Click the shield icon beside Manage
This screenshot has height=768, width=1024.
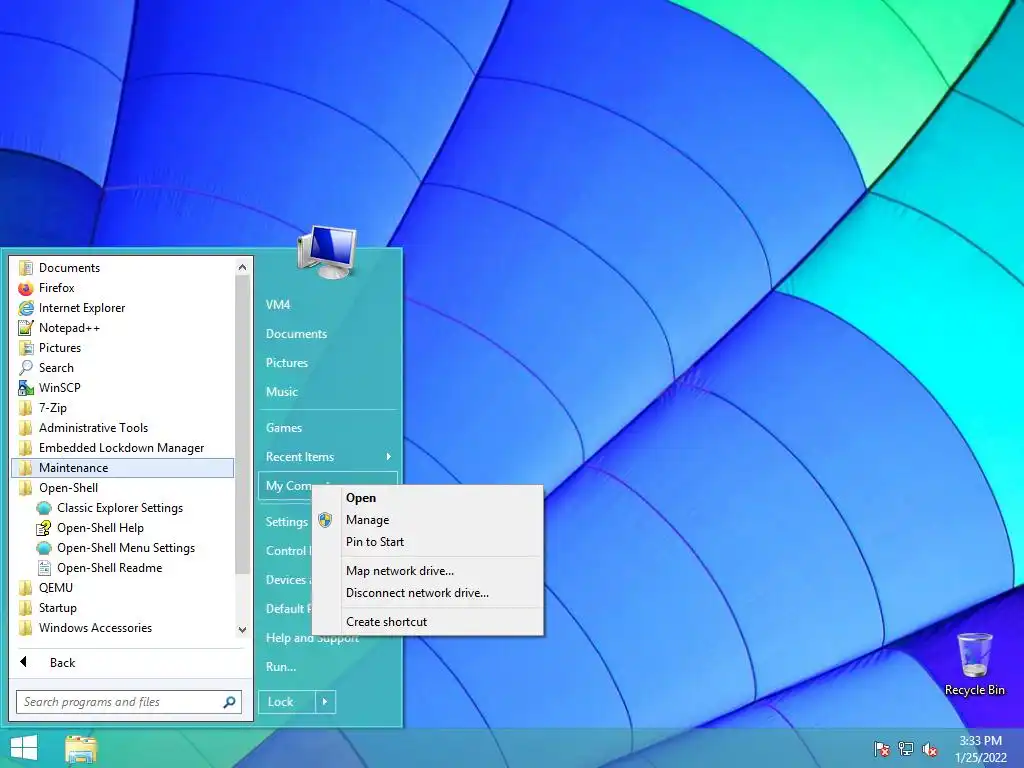325,520
